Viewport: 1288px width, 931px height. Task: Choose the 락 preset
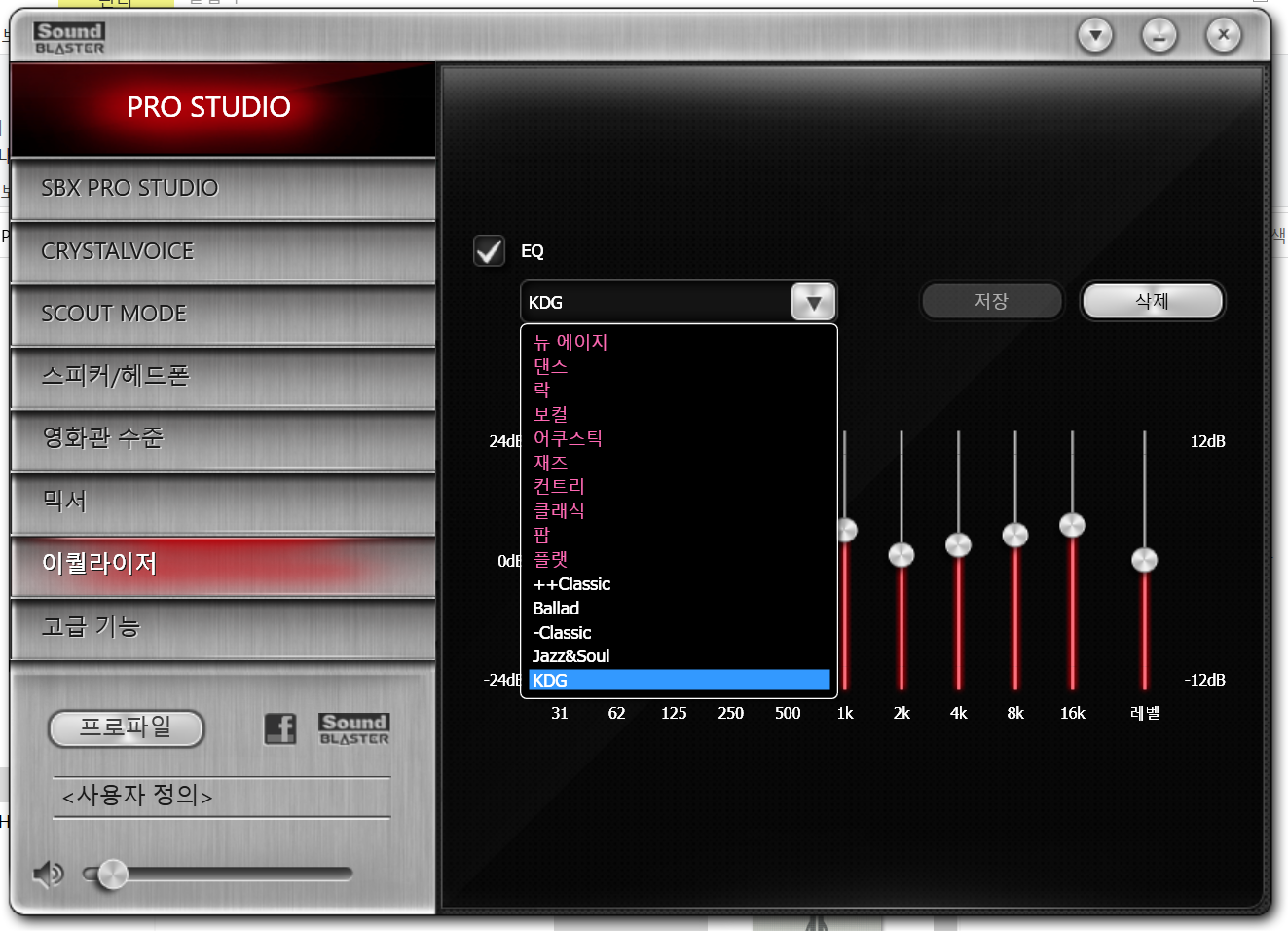679,390
